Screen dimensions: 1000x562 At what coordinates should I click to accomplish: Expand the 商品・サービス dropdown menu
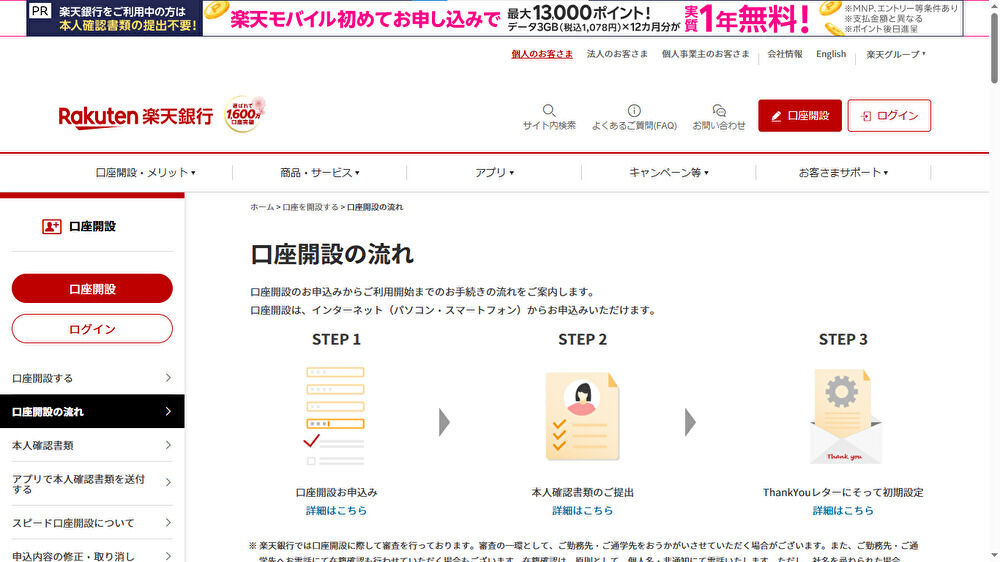(320, 173)
